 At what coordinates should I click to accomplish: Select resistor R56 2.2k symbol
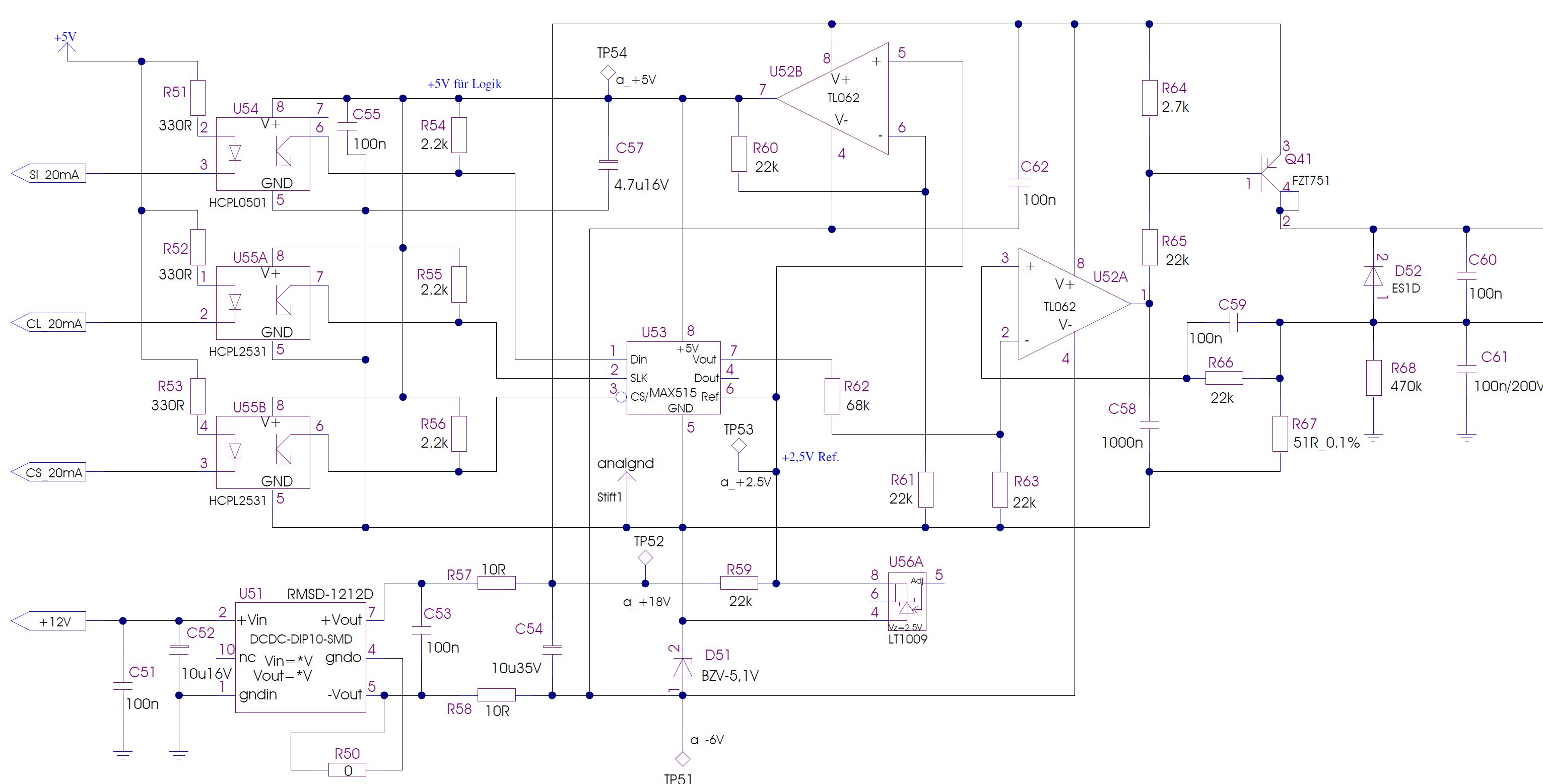tap(459, 434)
